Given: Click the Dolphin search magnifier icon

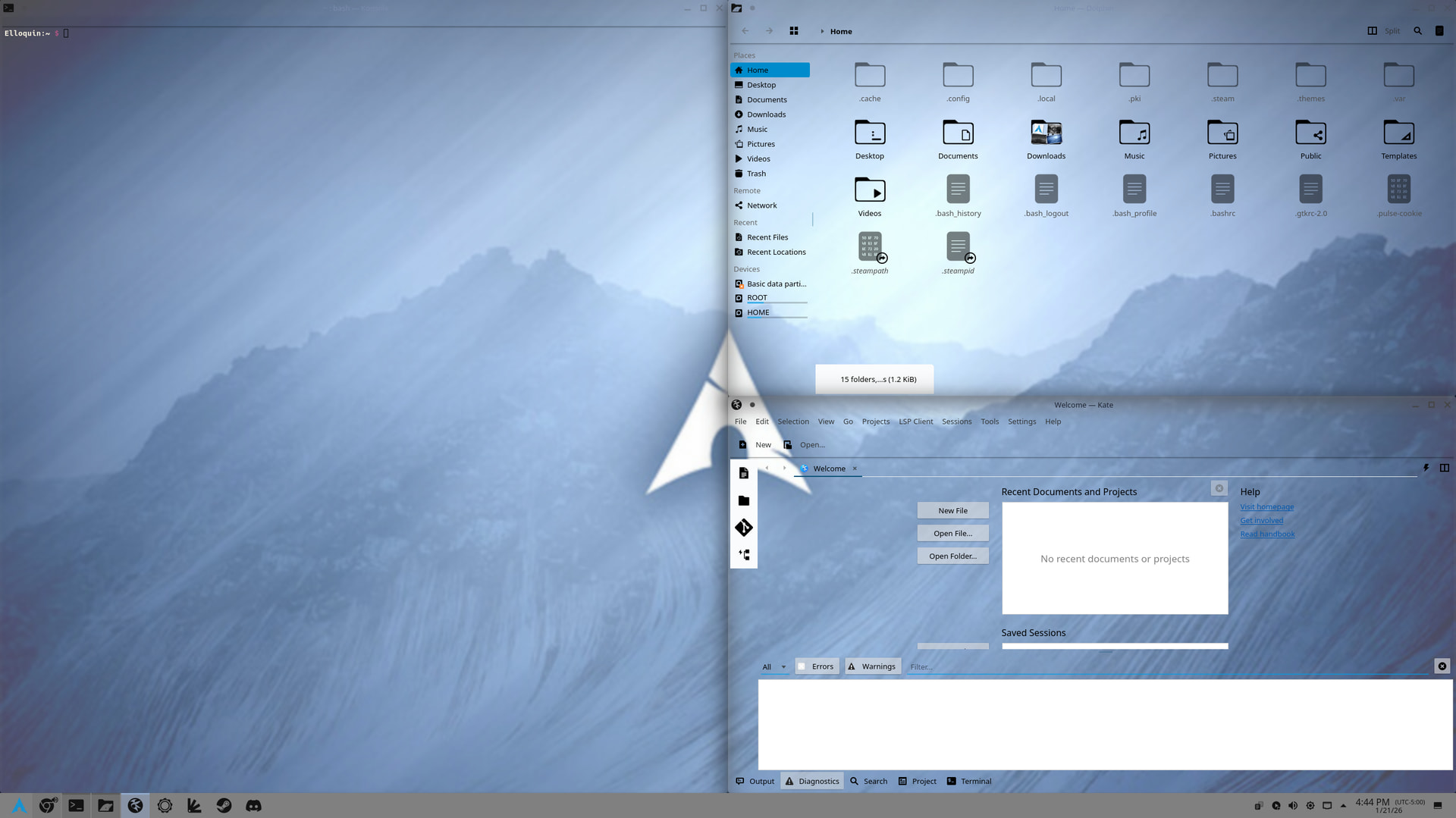Looking at the screenshot, I should pos(1417,31).
